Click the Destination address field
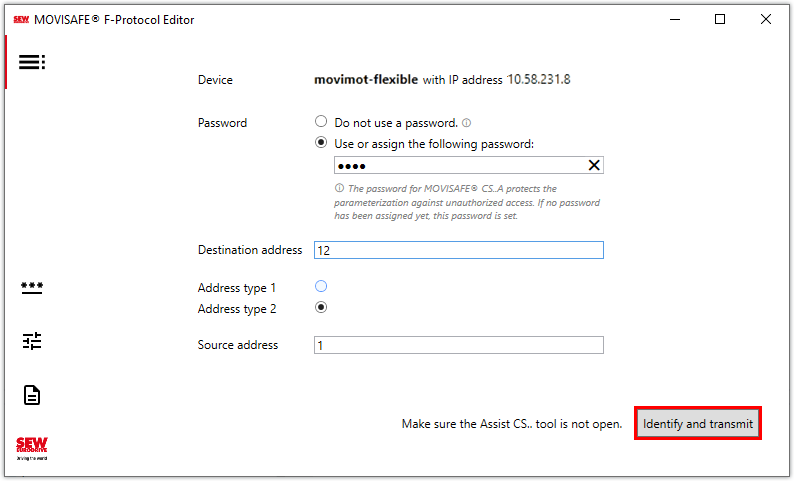This screenshot has height=481, width=794. (458, 250)
